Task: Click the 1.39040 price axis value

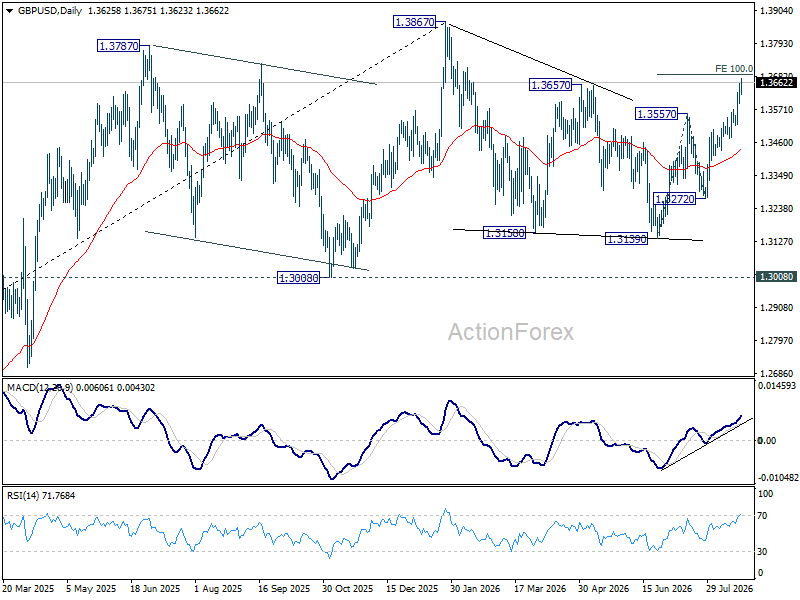Action: pos(777,10)
